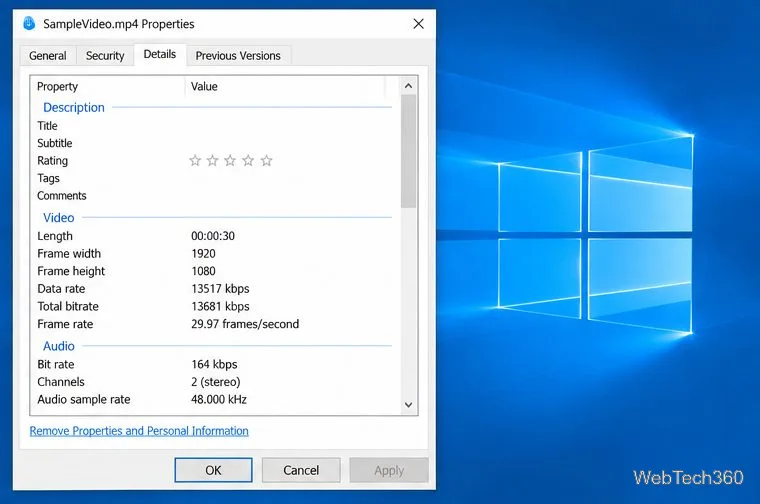Select the Comments property row
This screenshot has width=760, height=504.
pos(213,196)
